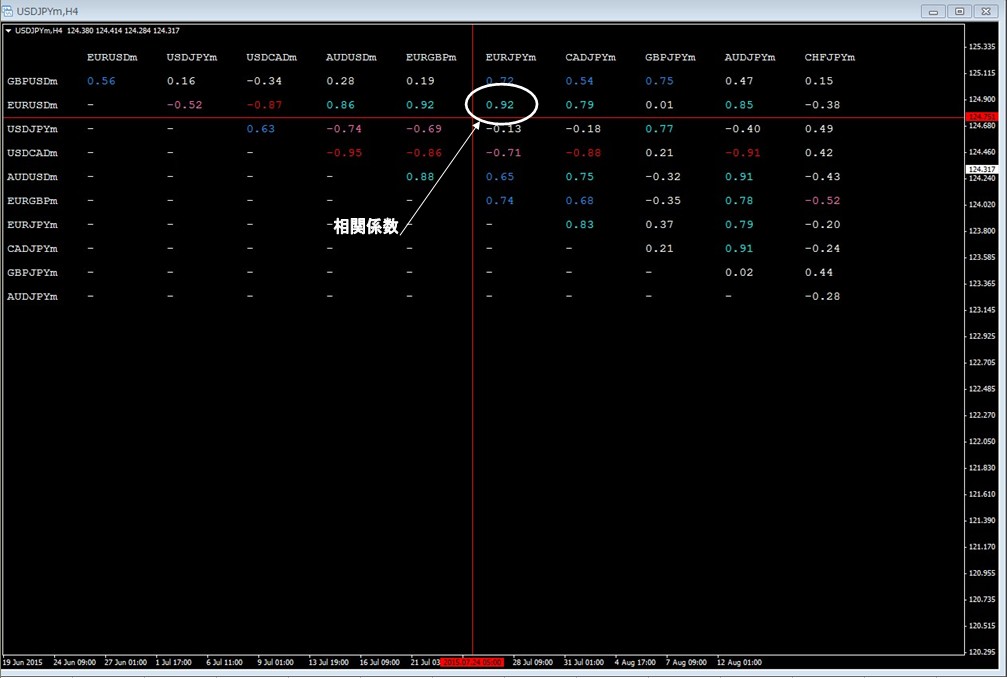This screenshot has height=678, width=1007.
Task: Click the 1 Jul 17:00 time axis label
Action: point(173,662)
